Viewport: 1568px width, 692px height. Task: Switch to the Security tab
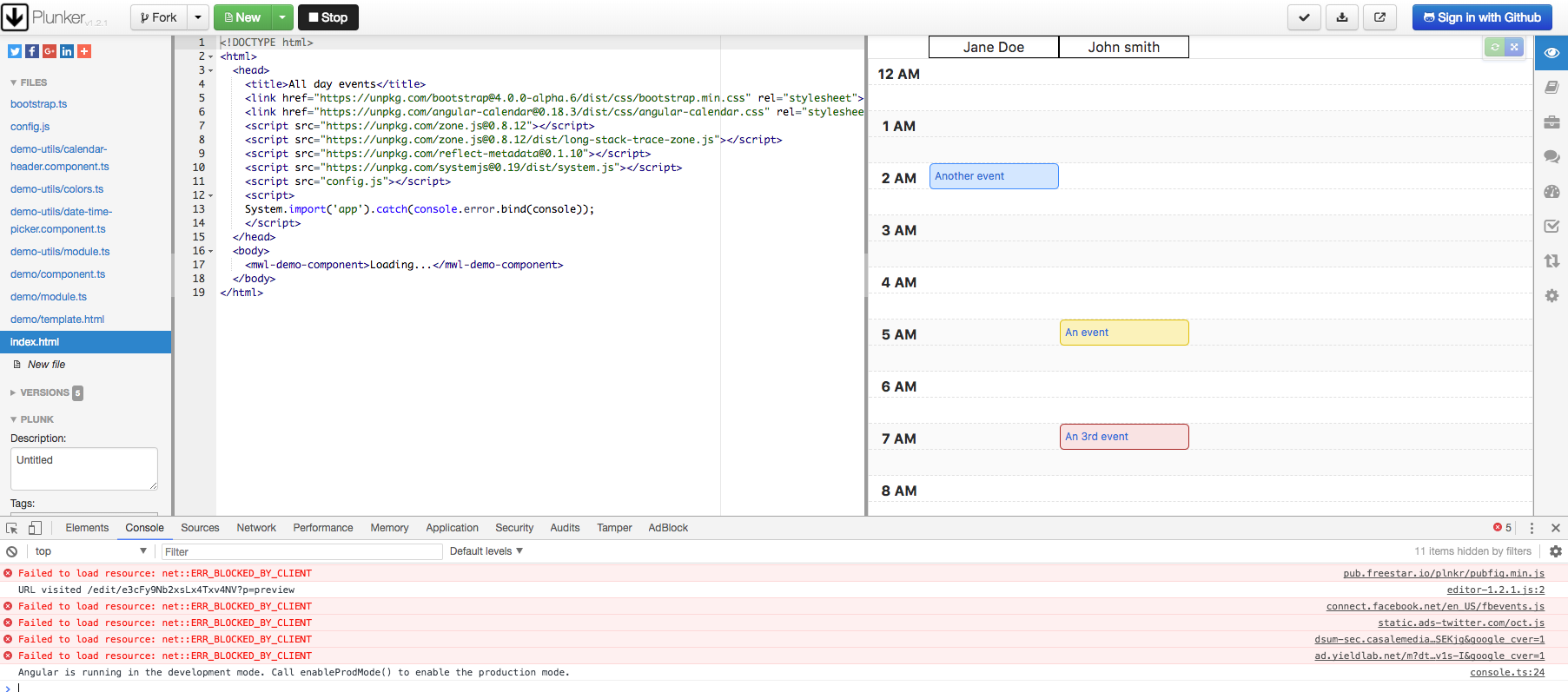514,528
